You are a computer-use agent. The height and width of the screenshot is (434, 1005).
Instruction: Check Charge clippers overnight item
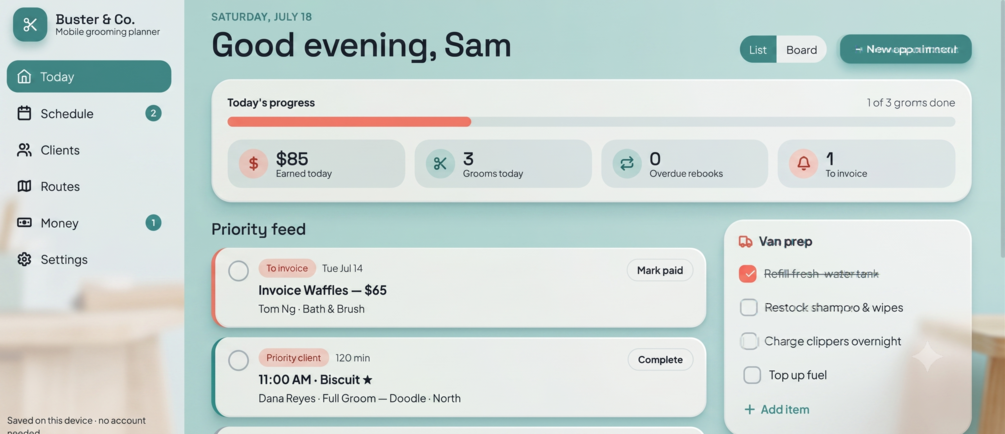pos(749,341)
